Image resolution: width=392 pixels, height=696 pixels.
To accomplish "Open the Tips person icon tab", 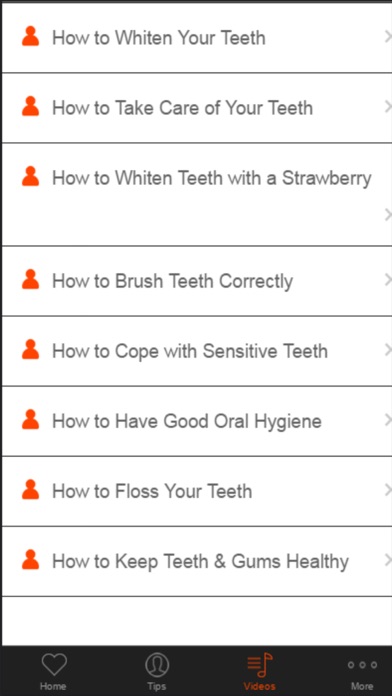I will (x=157, y=665).
